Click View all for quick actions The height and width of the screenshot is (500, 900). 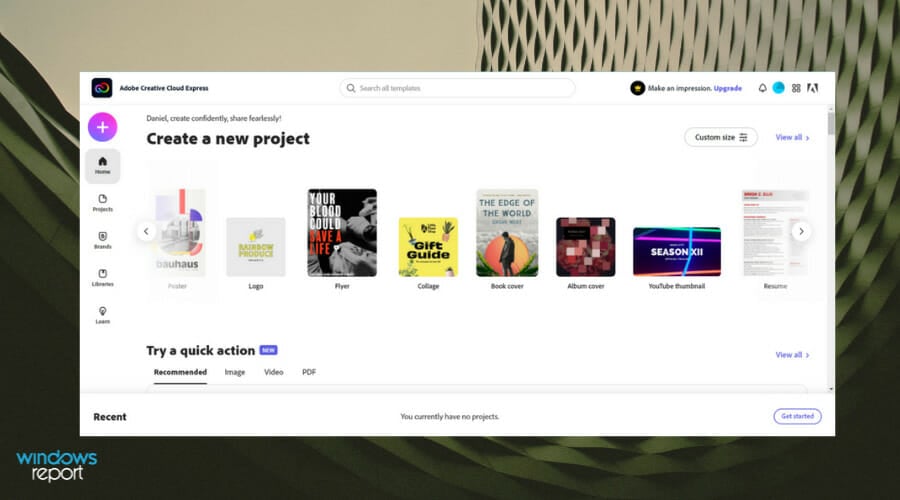(792, 355)
